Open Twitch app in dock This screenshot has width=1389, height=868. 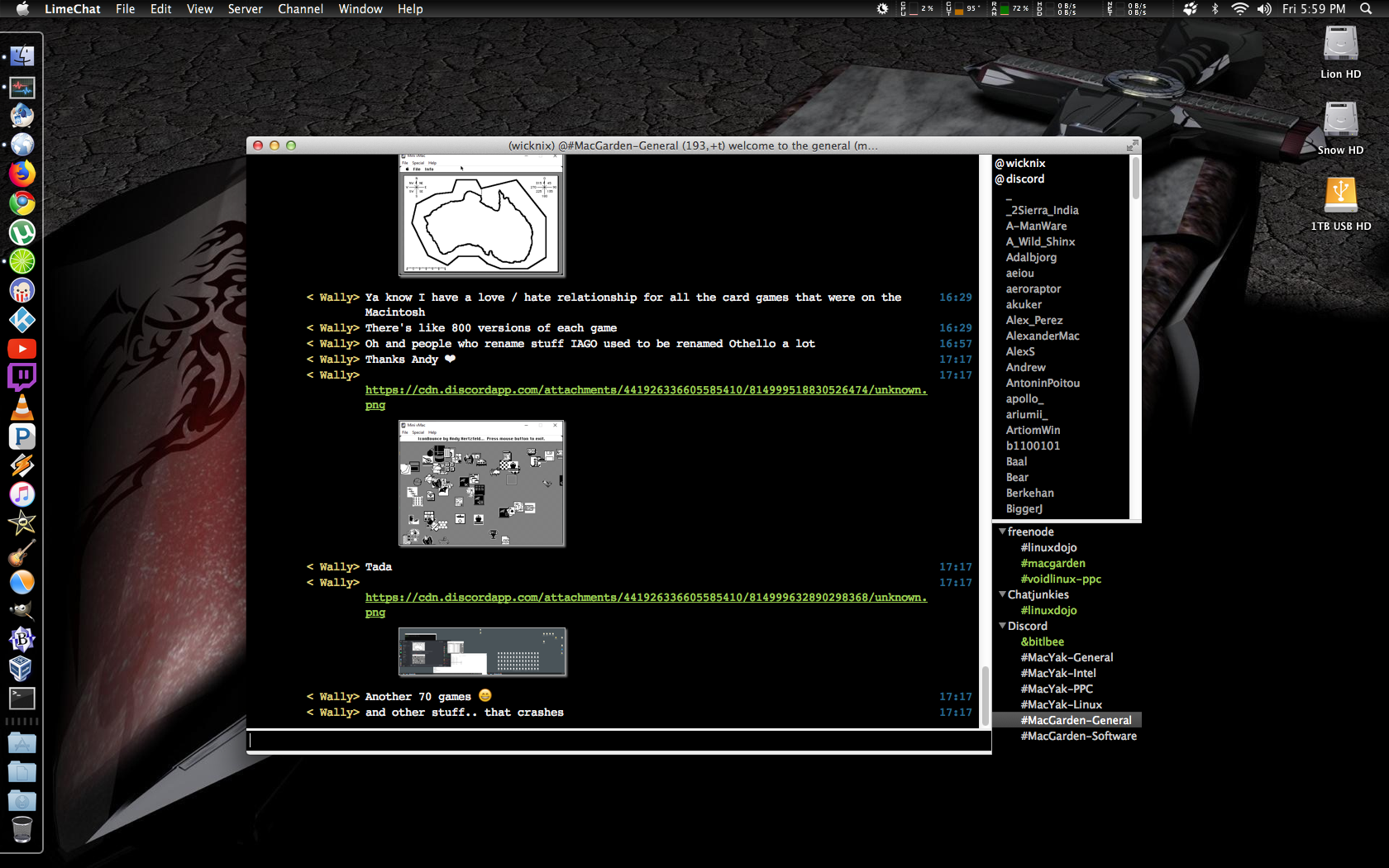(22, 378)
